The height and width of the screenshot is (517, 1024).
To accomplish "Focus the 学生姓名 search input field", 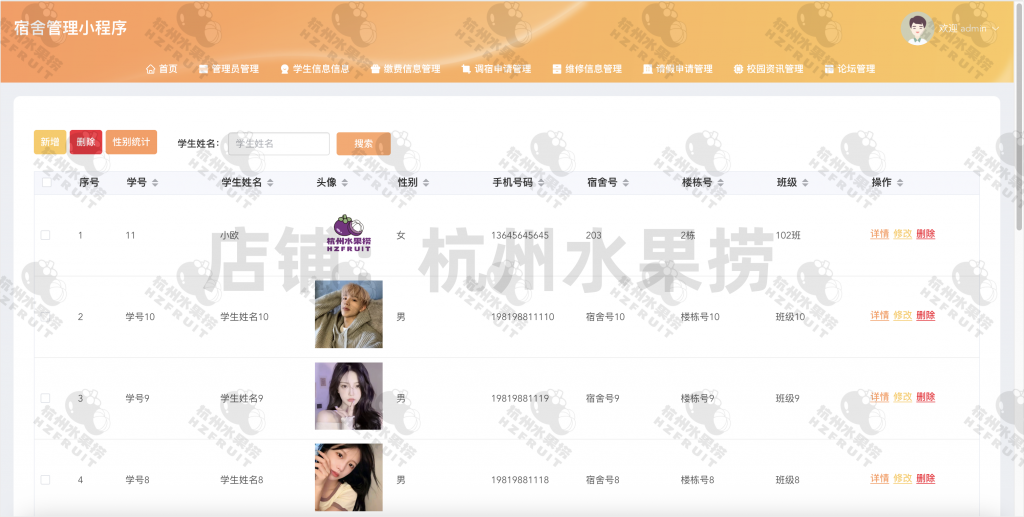I will [x=279, y=144].
